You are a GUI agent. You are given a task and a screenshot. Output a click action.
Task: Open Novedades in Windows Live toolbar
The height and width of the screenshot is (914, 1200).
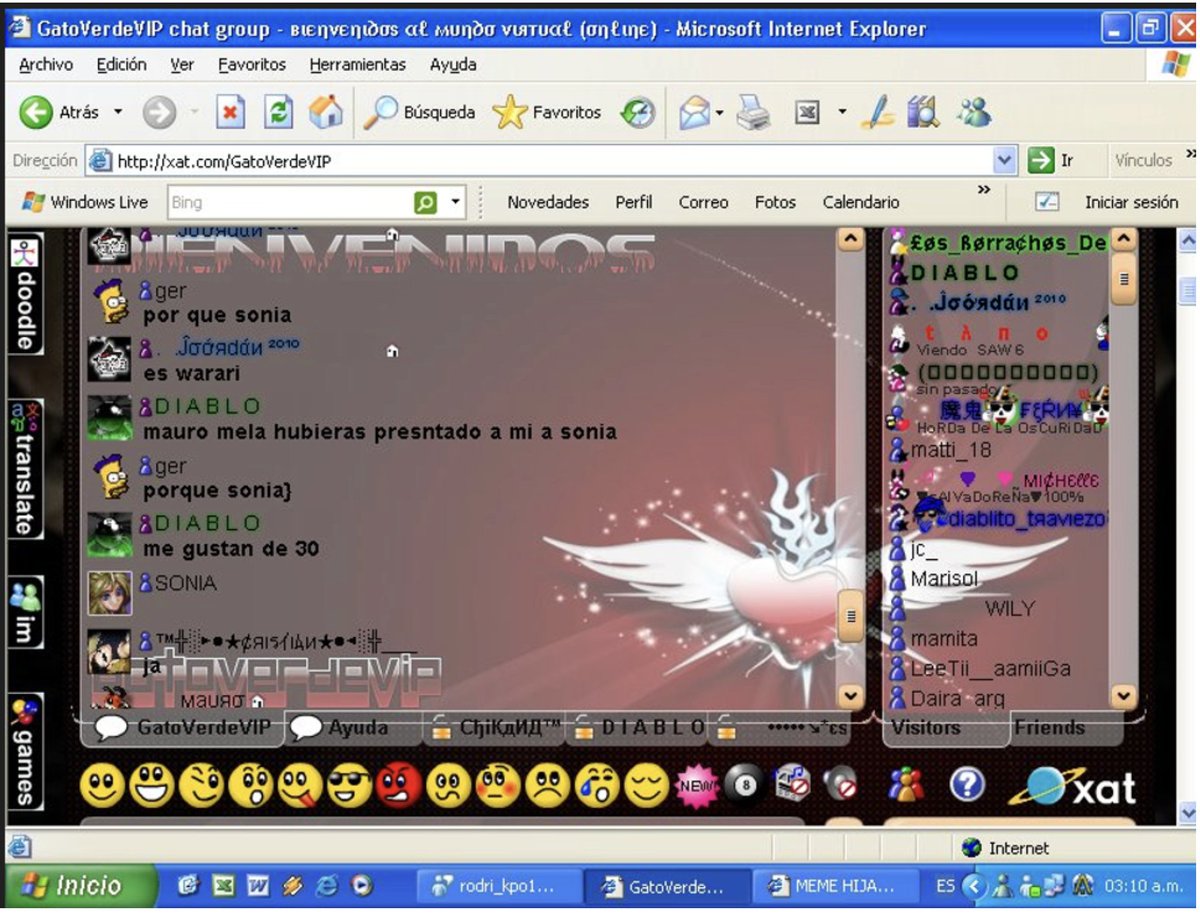(548, 202)
